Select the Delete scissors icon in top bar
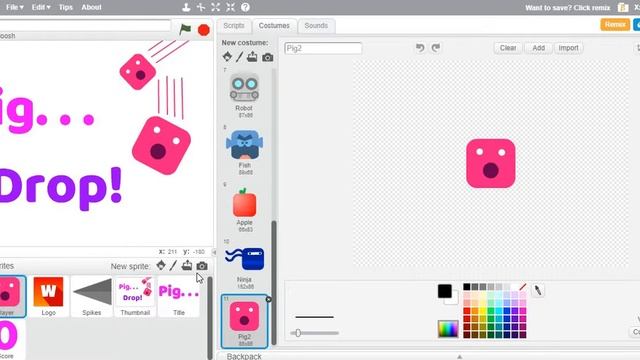 [201, 7]
